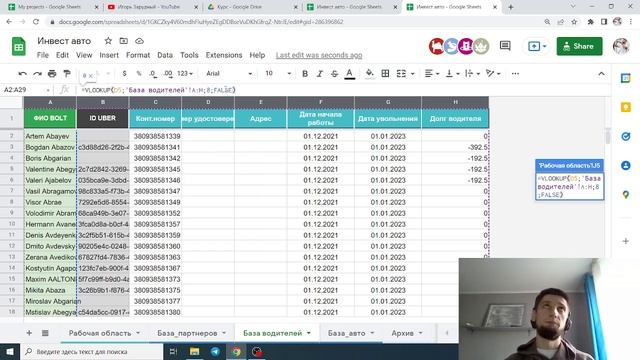Format as percent
The image size is (640, 360).
point(139,73)
